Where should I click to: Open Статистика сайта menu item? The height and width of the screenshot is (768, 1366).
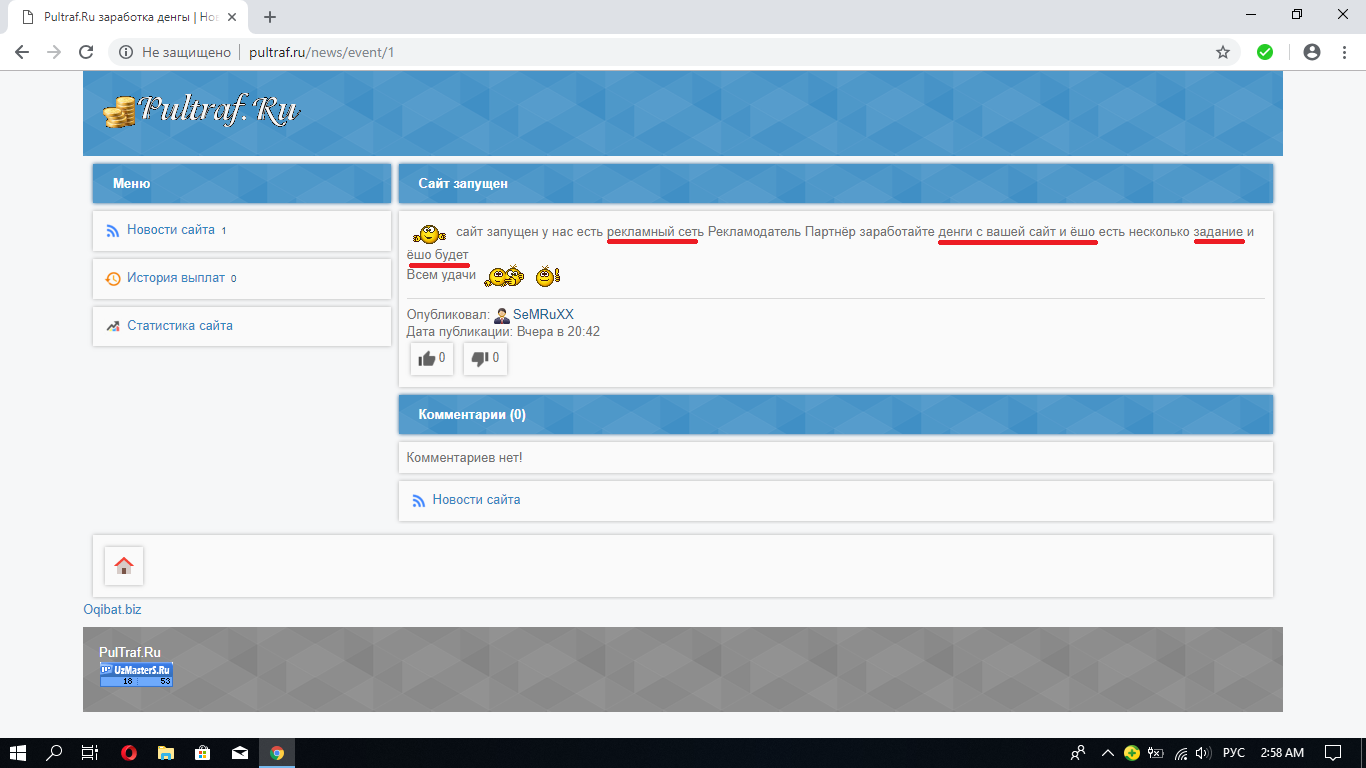[179, 326]
